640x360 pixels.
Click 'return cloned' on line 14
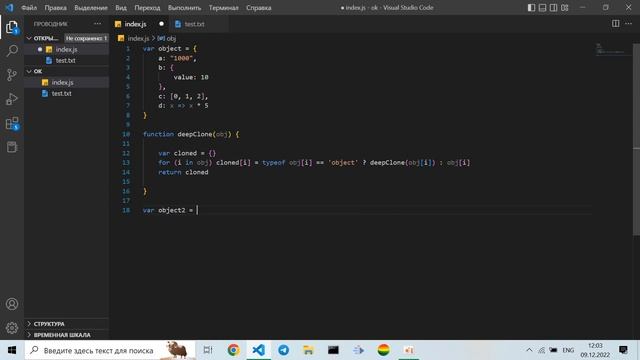[183, 172]
